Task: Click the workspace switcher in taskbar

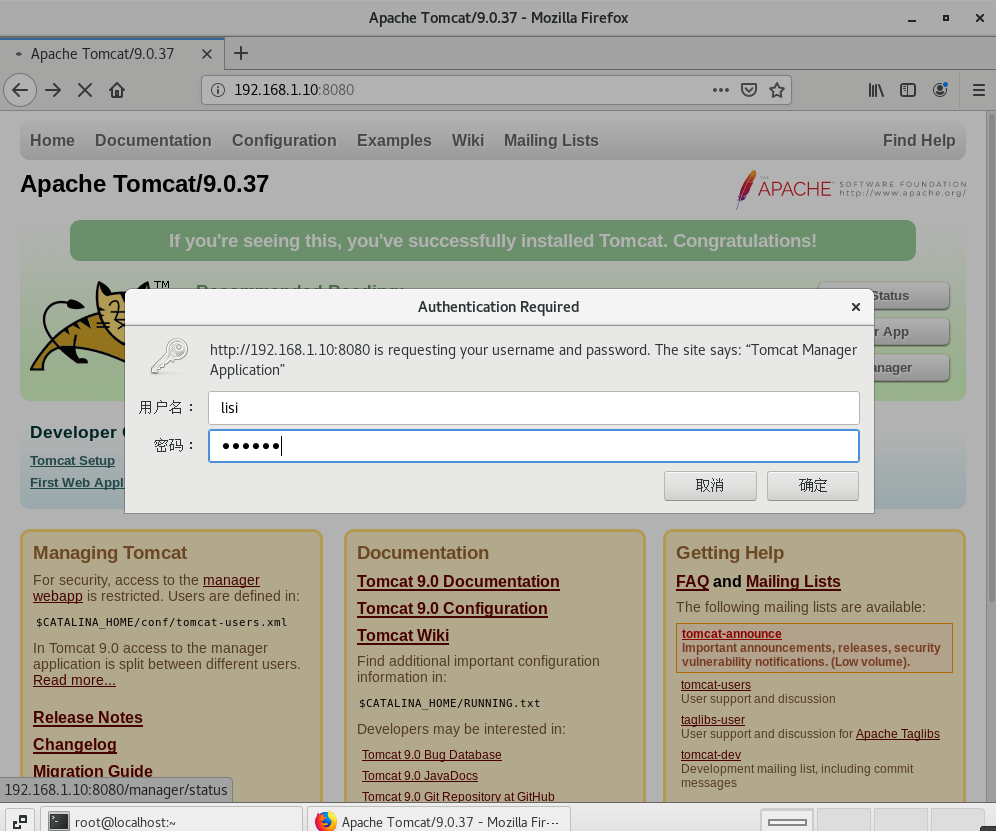Action: click(873, 820)
